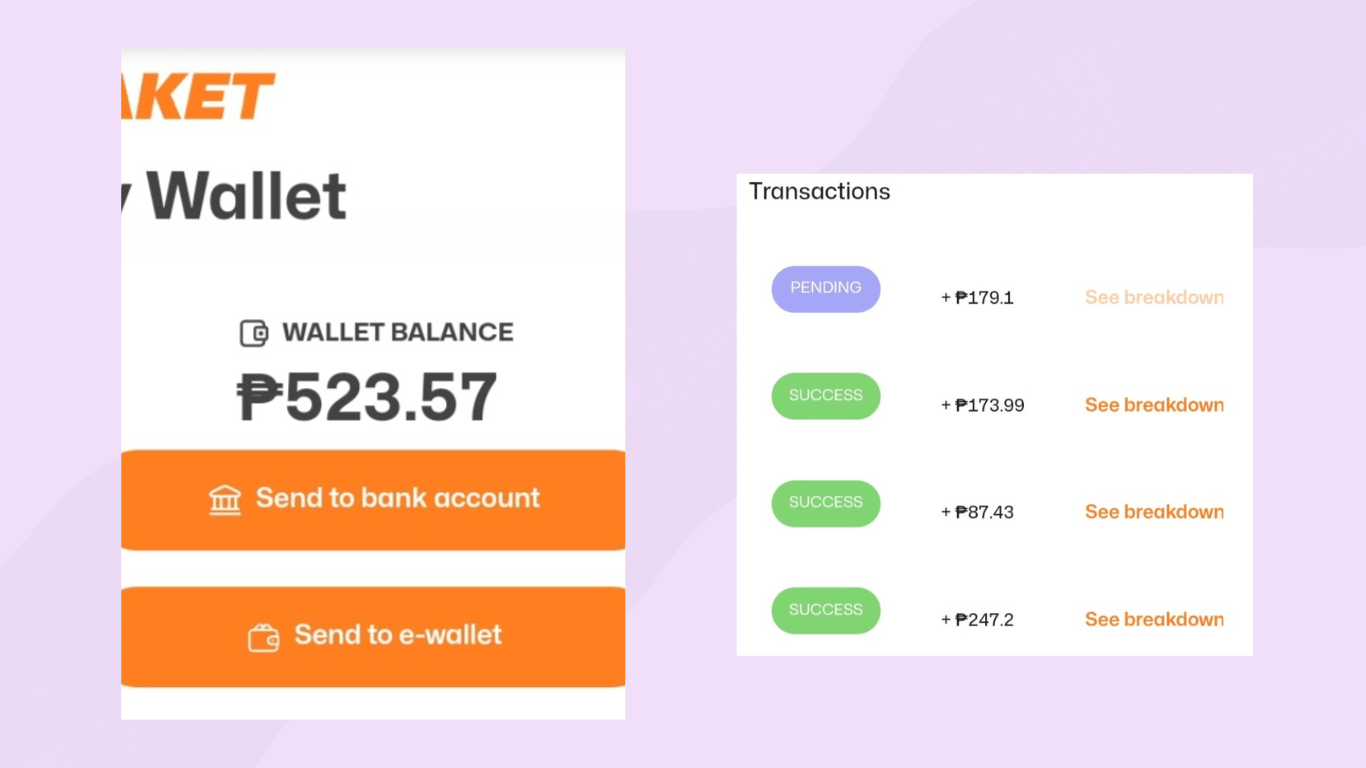This screenshot has width=1366, height=768.
Task: Select the + ₱179.1 transaction amount
Action: click(977, 298)
